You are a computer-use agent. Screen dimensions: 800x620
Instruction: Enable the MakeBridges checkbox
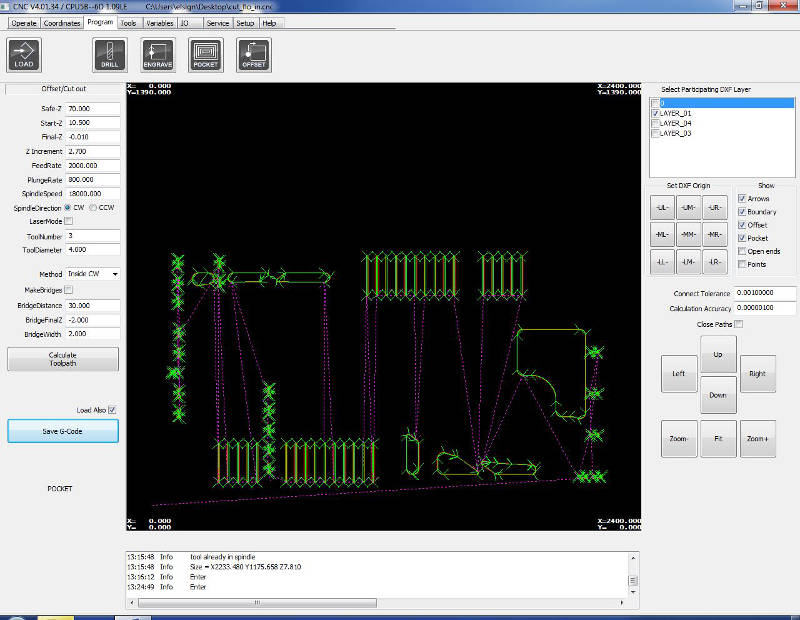coord(69,290)
